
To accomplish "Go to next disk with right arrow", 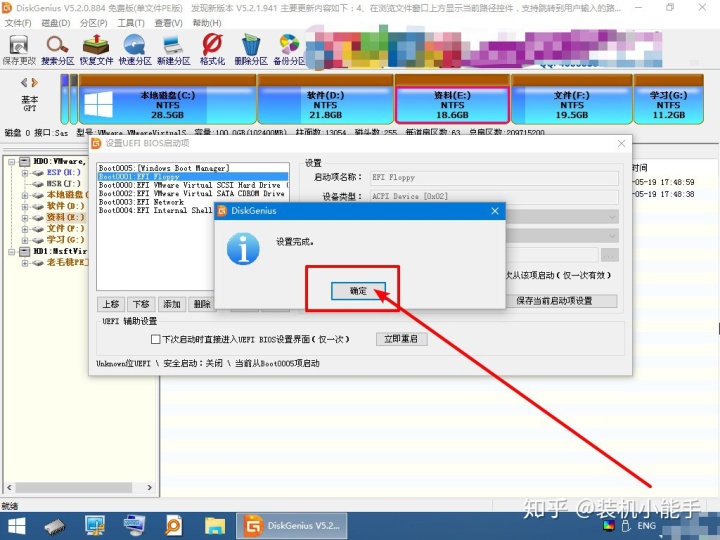I will [x=34, y=83].
